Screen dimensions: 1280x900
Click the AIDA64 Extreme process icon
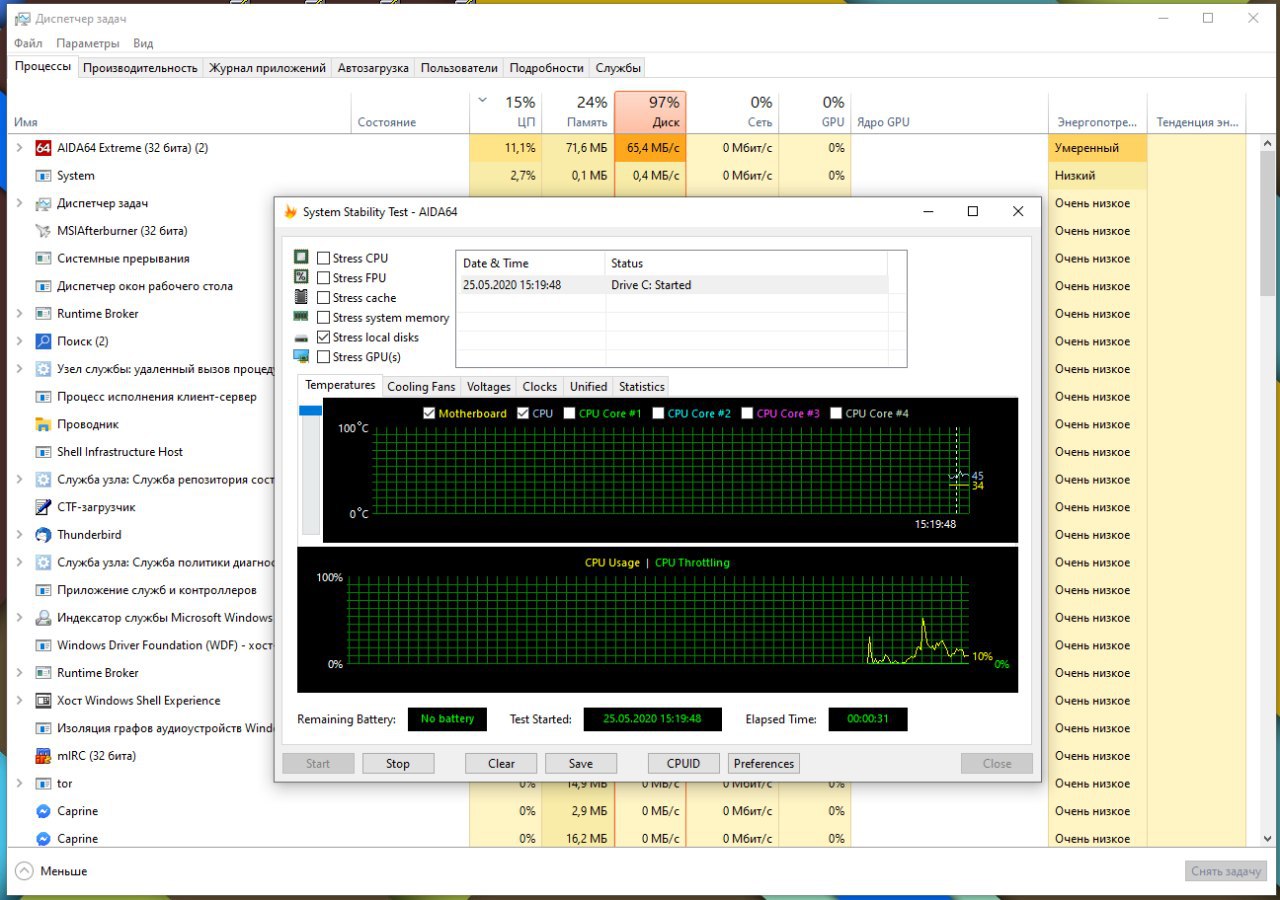coord(43,148)
